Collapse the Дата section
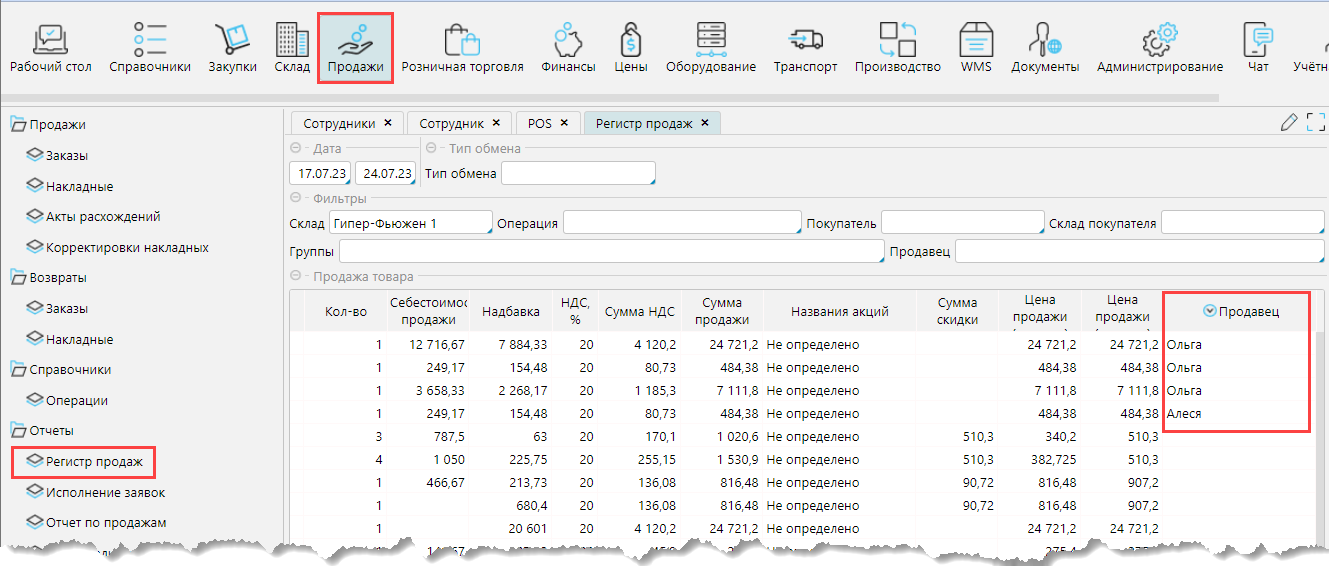1329x566 pixels. (296, 149)
